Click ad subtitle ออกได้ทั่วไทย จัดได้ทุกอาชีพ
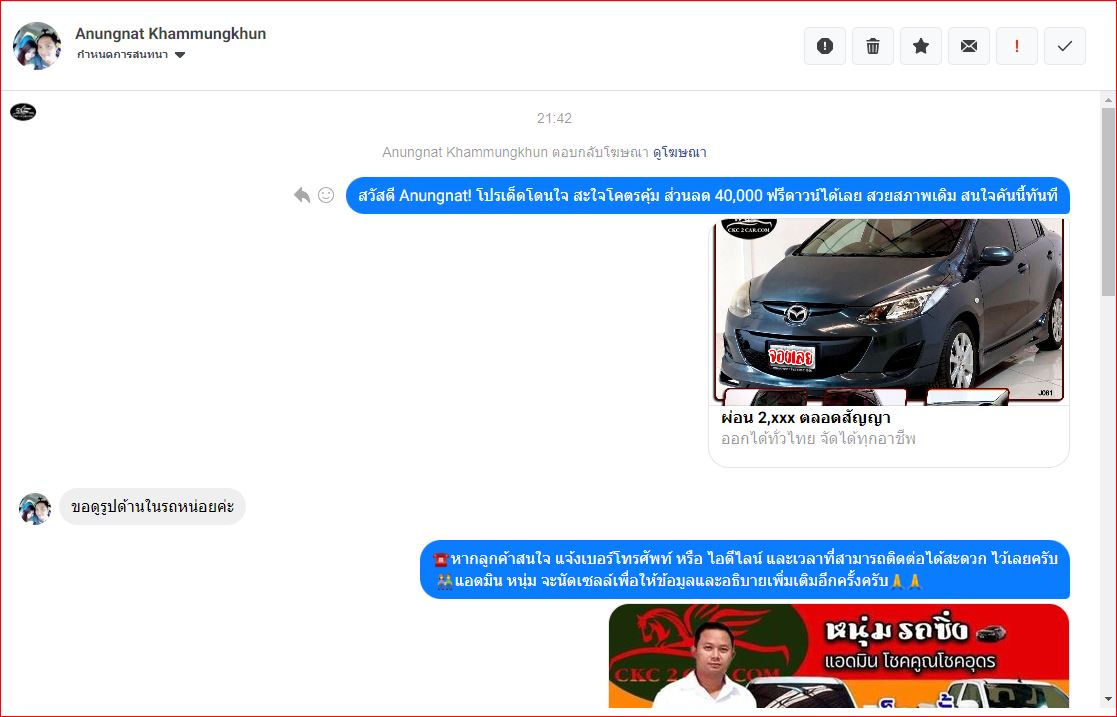The width and height of the screenshot is (1117, 717). coord(818,439)
